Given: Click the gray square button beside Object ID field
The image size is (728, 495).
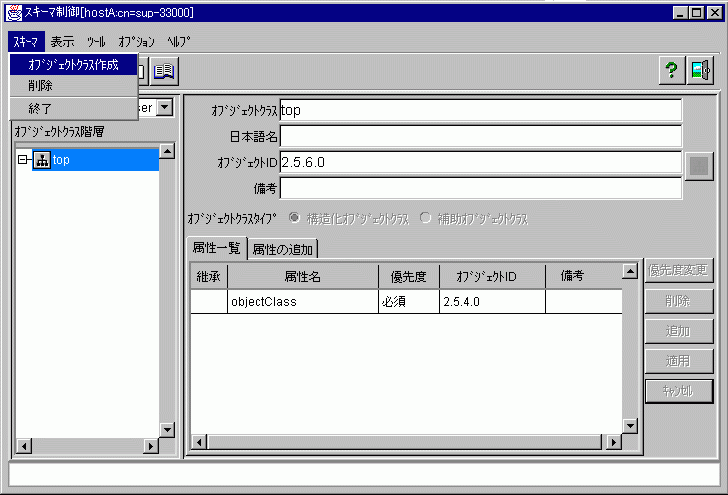Looking at the screenshot, I should click(699, 166).
